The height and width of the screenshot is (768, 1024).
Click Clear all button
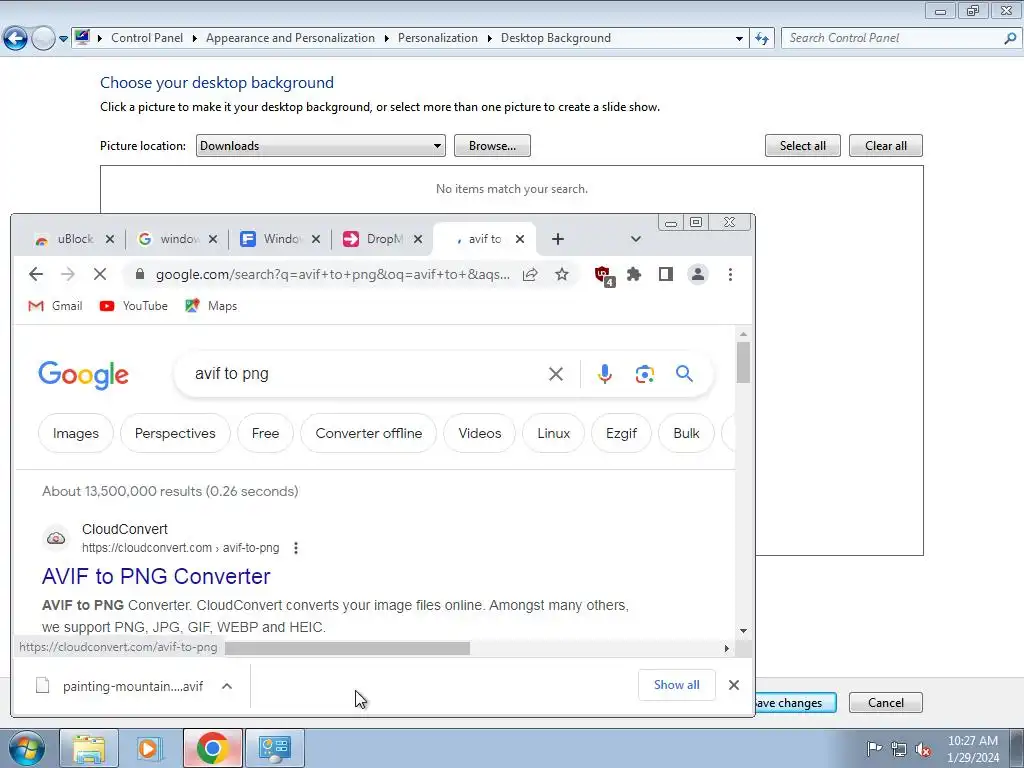pos(886,146)
